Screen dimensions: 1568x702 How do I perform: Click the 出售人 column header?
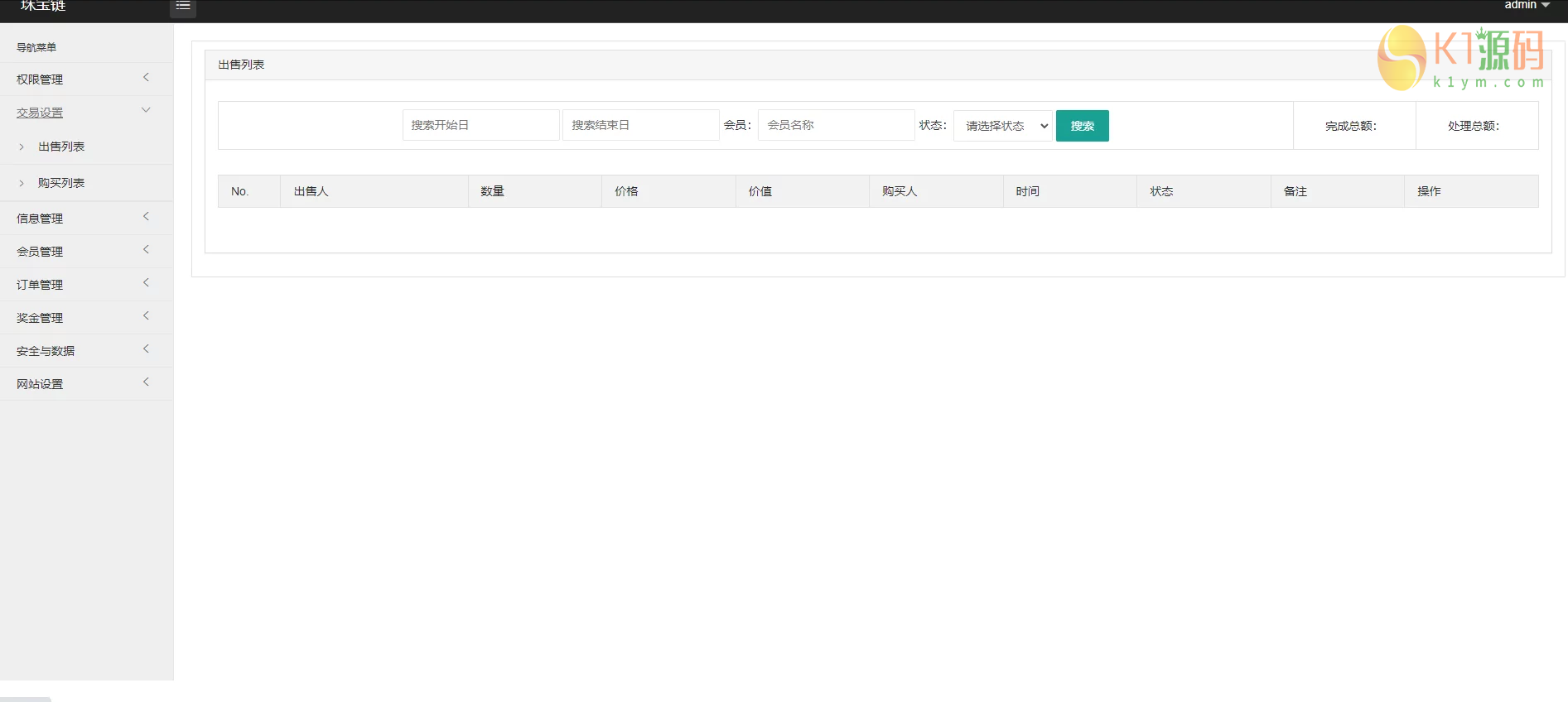(374, 191)
